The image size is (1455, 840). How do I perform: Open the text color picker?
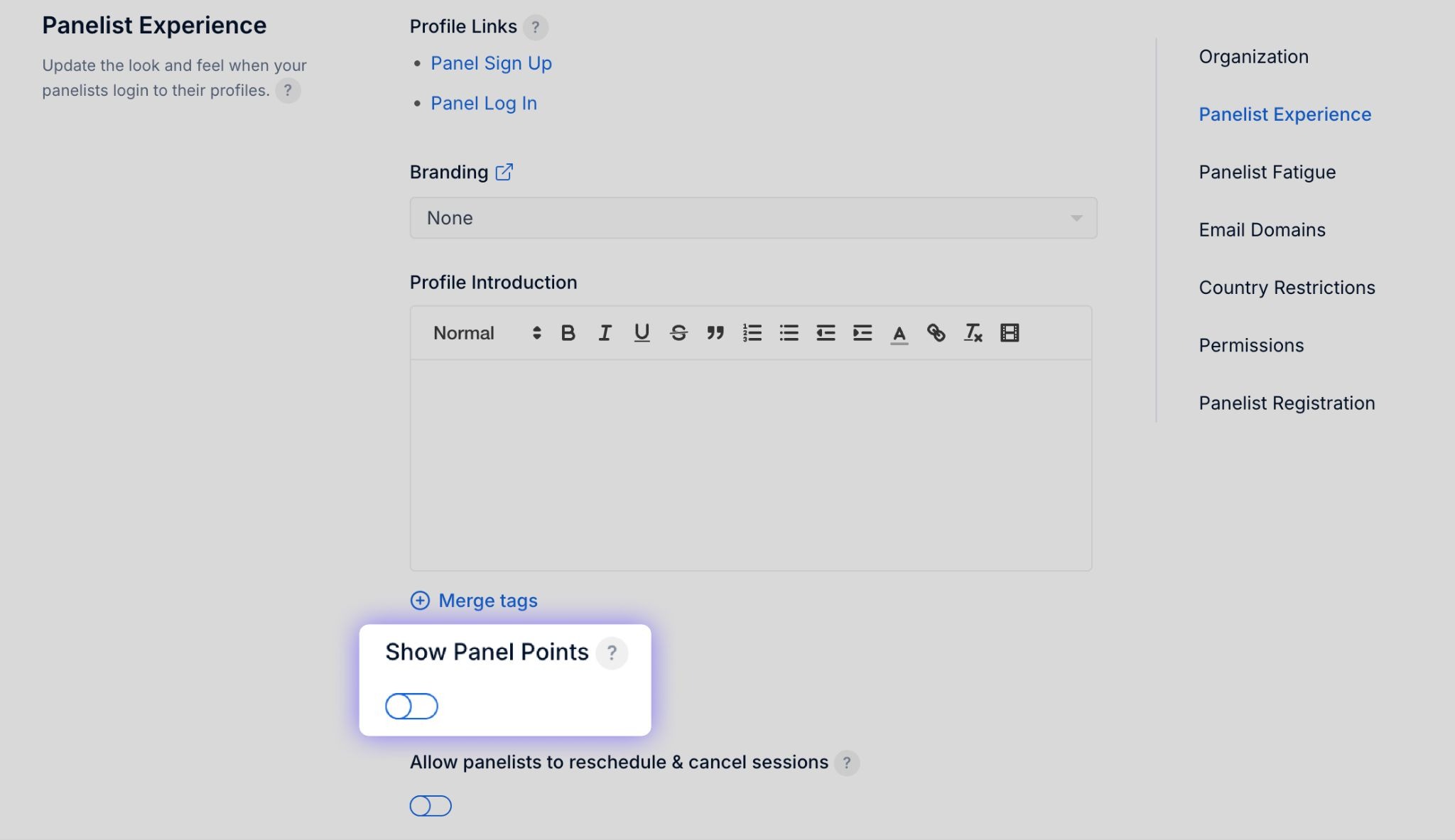click(899, 333)
